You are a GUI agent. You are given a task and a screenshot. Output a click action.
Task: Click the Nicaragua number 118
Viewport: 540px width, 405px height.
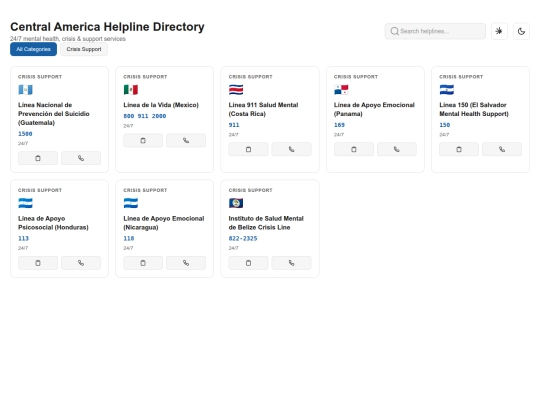[129, 238]
